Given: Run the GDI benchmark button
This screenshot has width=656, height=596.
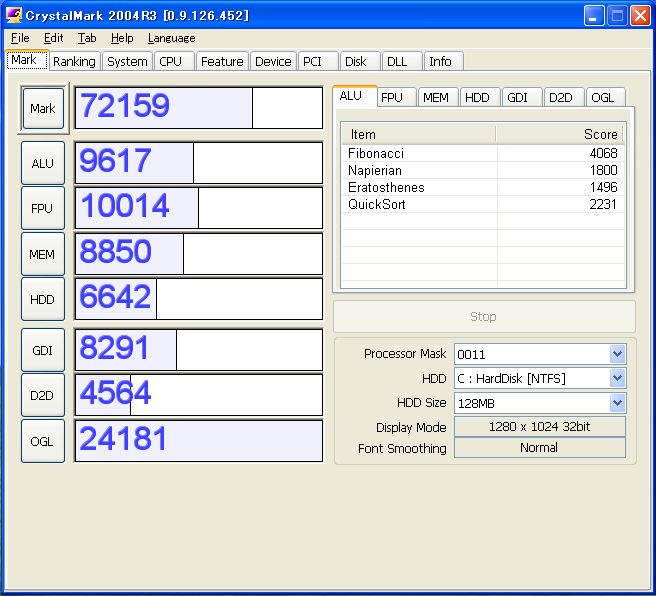Looking at the screenshot, I should tap(43, 350).
